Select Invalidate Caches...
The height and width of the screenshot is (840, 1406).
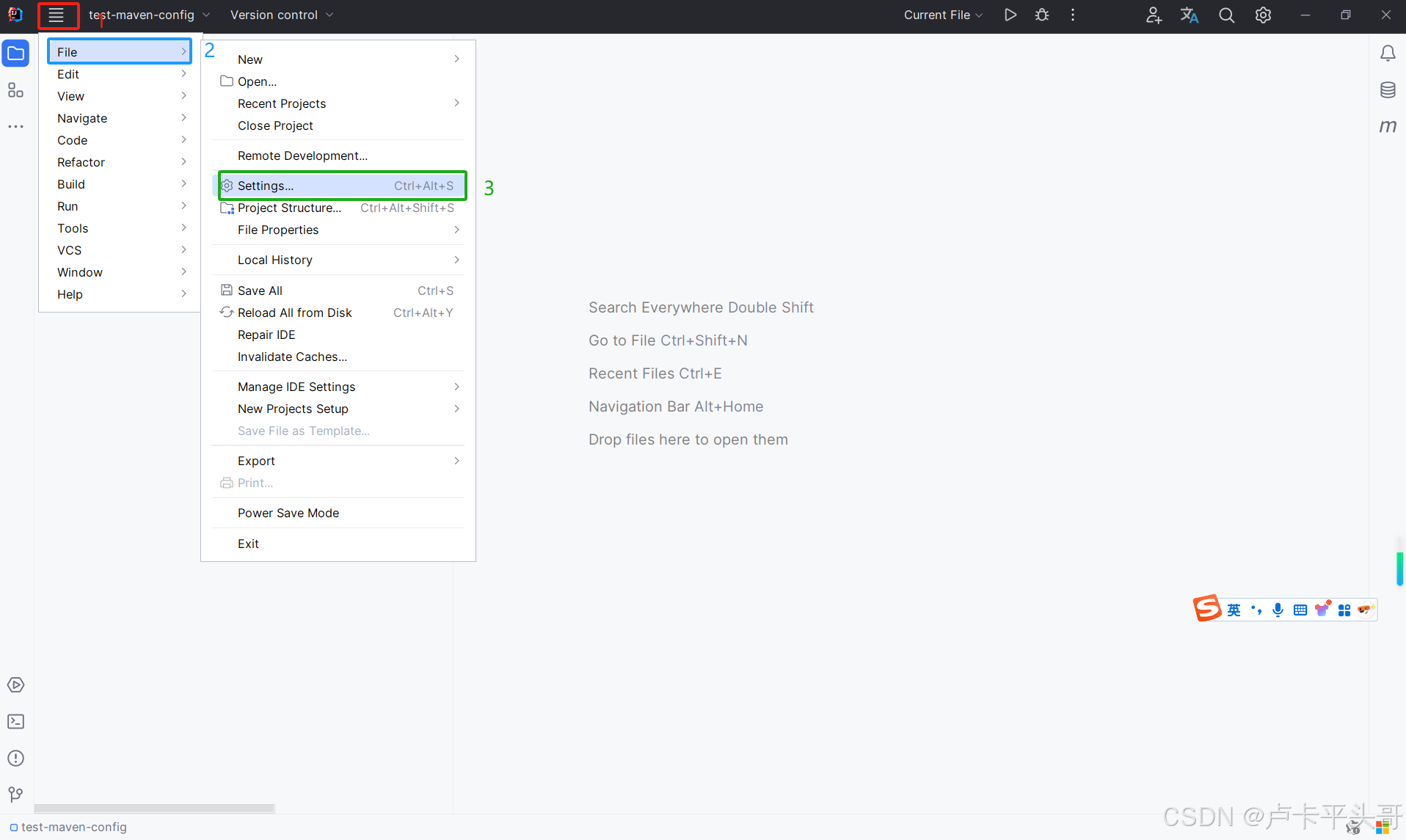(338, 357)
